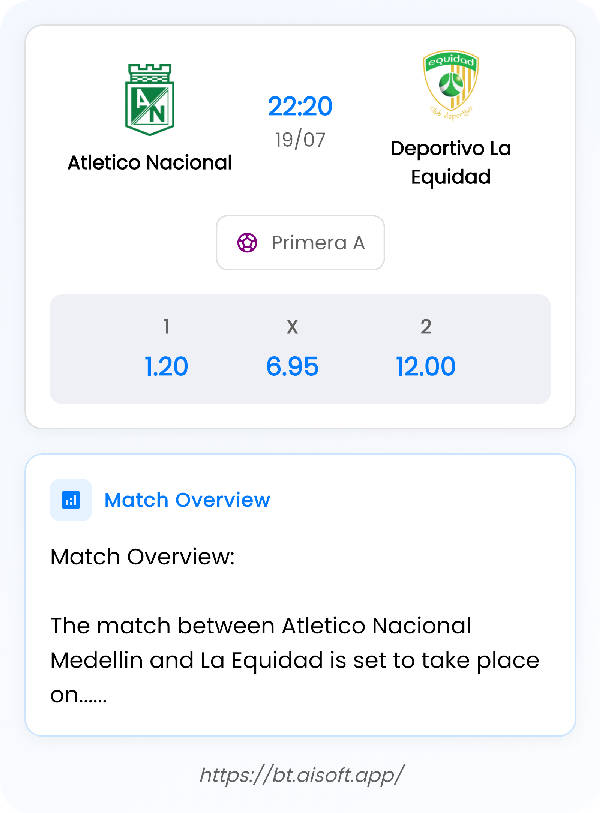This screenshot has width=600, height=813.
Task: Select the soccer ball icon beside Primera A
Action: click(248, 243)
